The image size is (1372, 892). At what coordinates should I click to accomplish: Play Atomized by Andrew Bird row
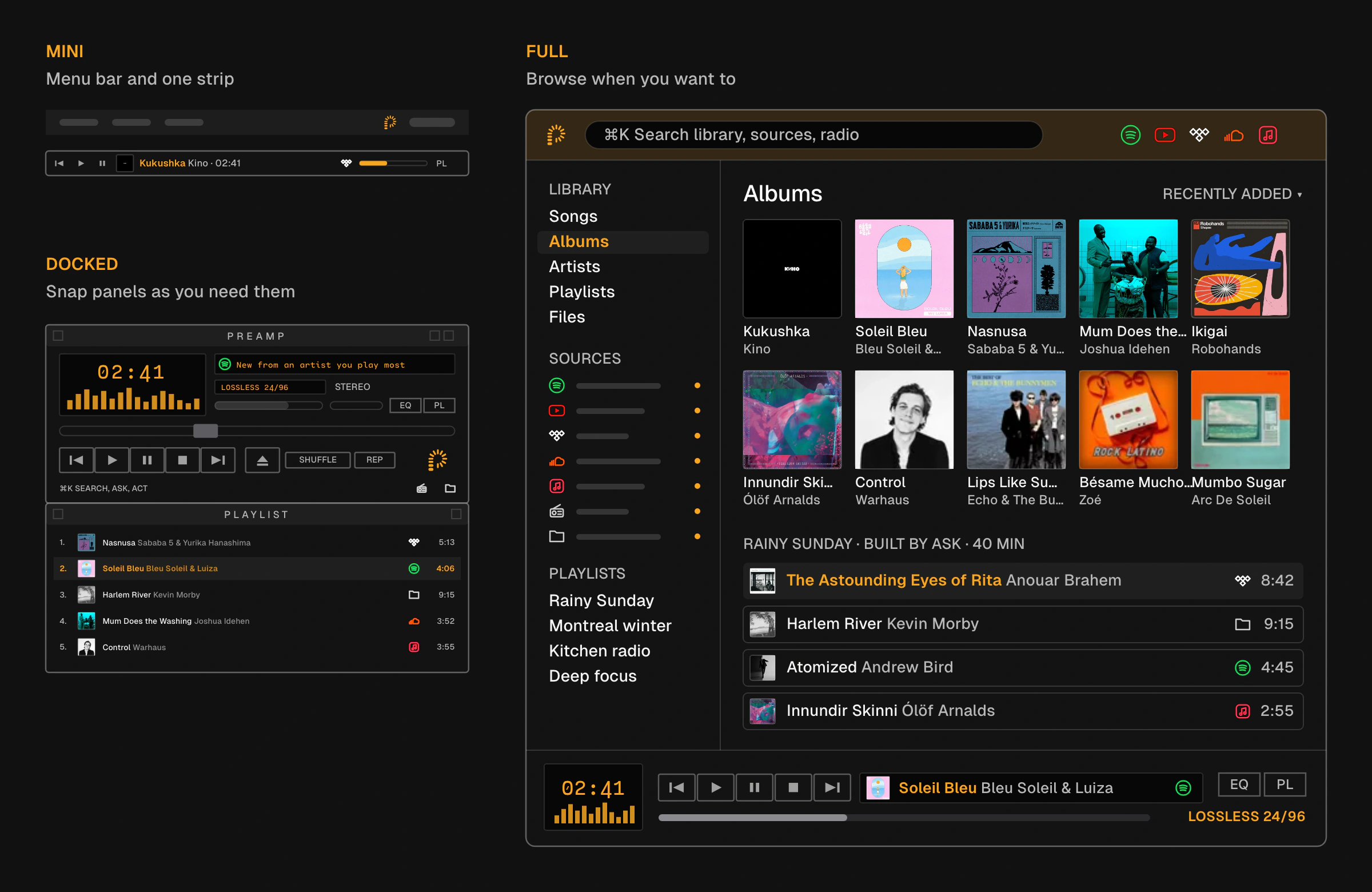click(1023, 667)
